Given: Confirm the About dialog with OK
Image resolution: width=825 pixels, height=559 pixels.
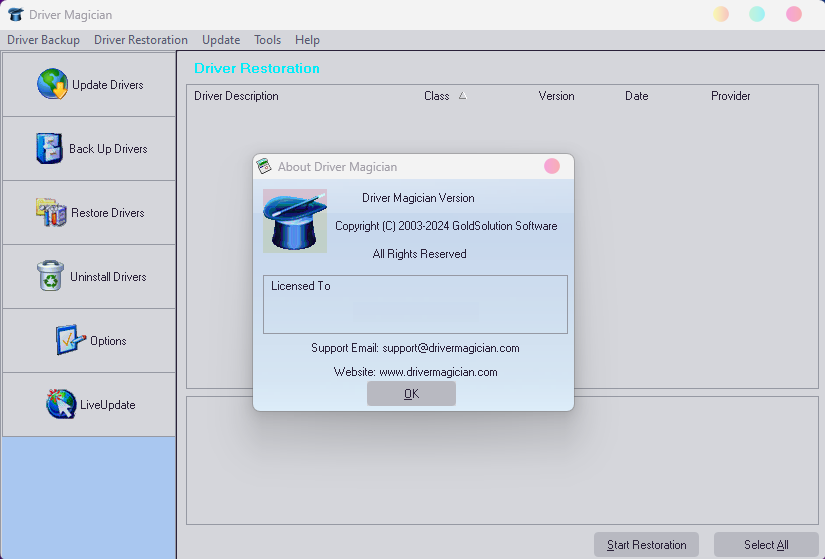Looking at the screenshot, I should pos(411,394).
